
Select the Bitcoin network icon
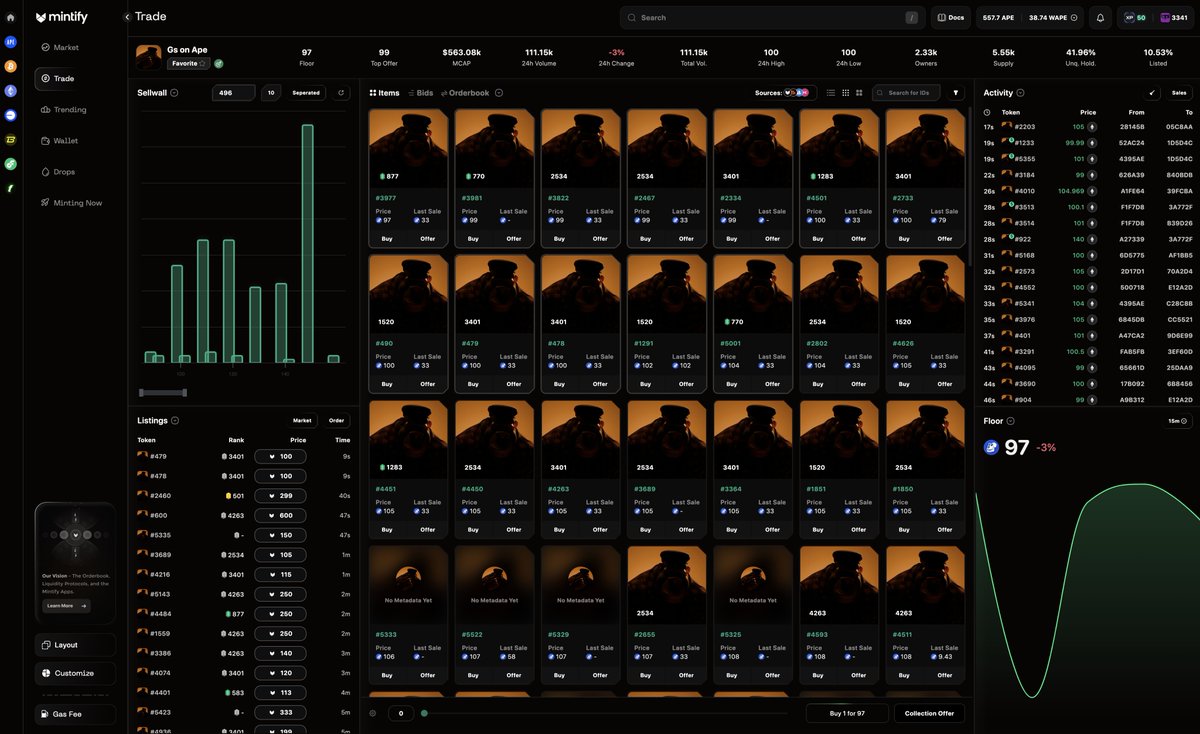point(10,66)
